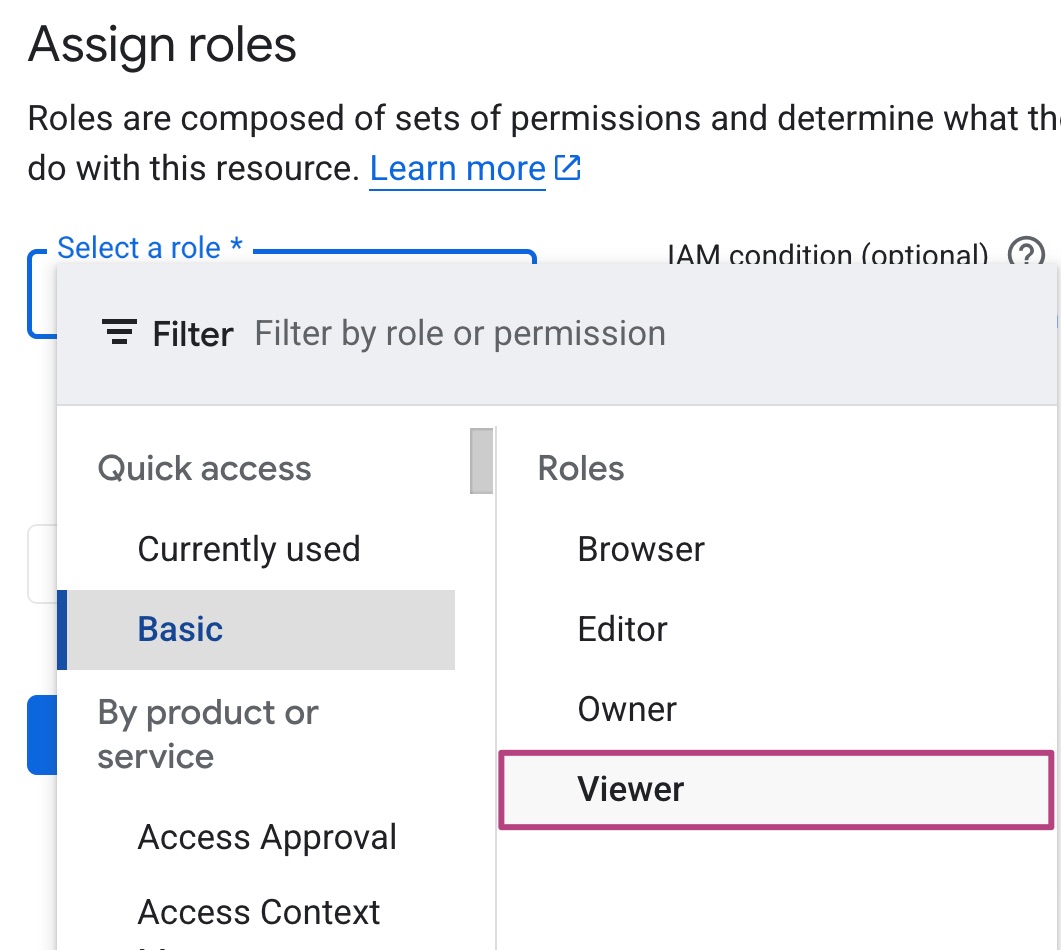Screen dimensions: 1061x950
Task: Click the IAM condition help question mark icon
Action: pos(1026,254)
